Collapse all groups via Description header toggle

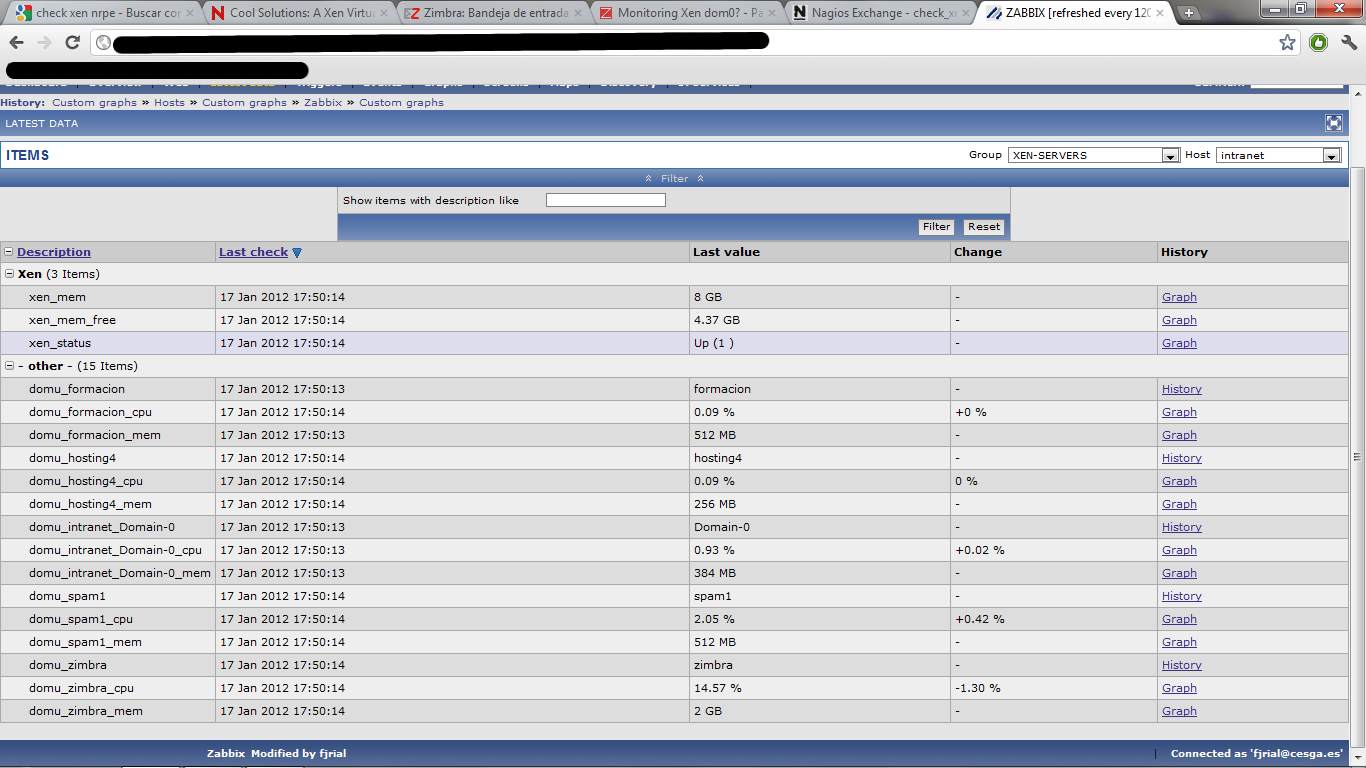pyautogui.click(x=9, y=252)
